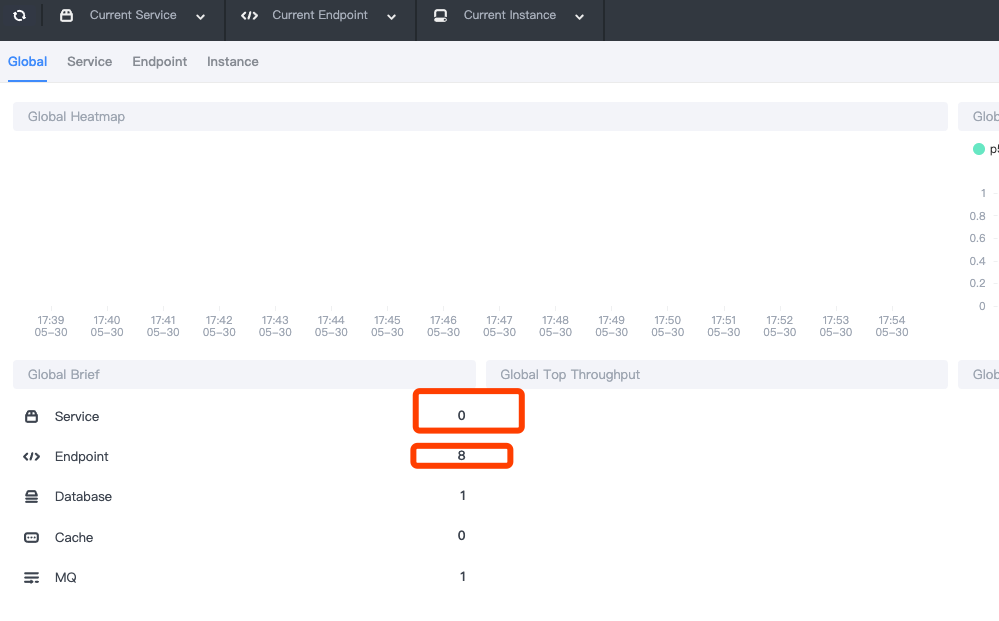Open the Current Endpoint selector label
Viewport: 999px width, 621px height.
pos(320,15)
